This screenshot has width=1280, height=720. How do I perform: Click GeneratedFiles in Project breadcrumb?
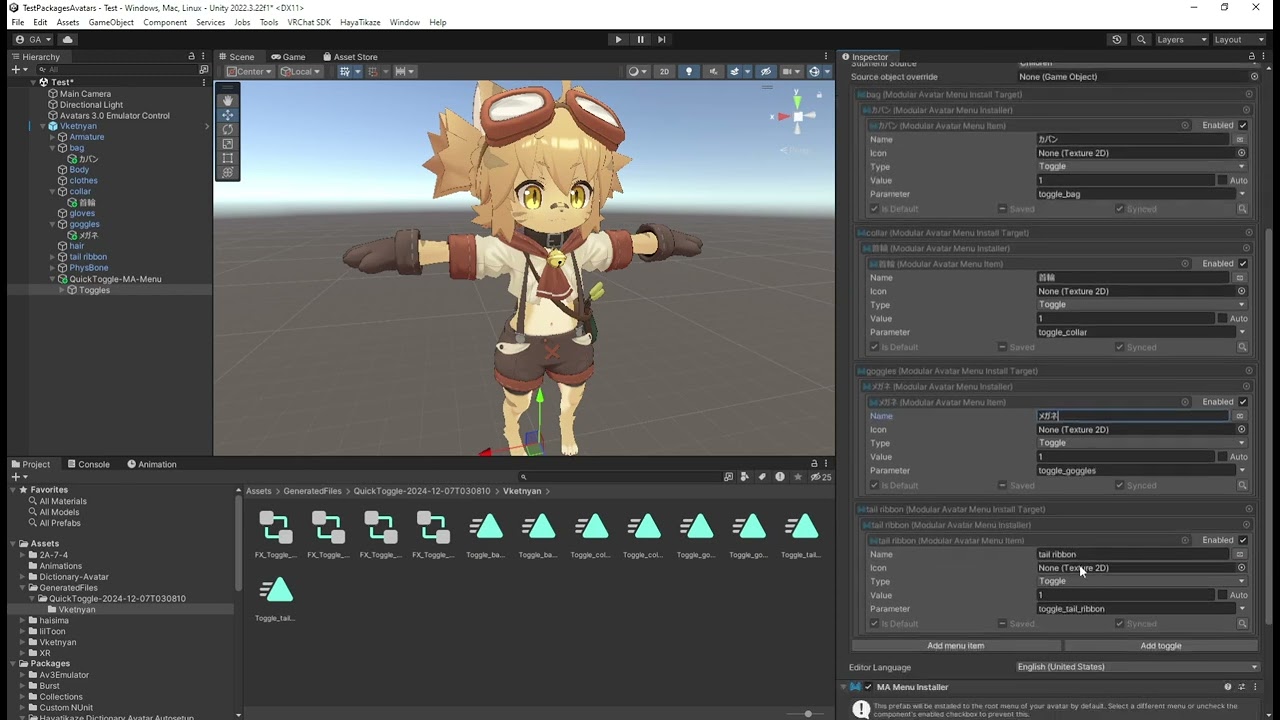pos(312,491)
